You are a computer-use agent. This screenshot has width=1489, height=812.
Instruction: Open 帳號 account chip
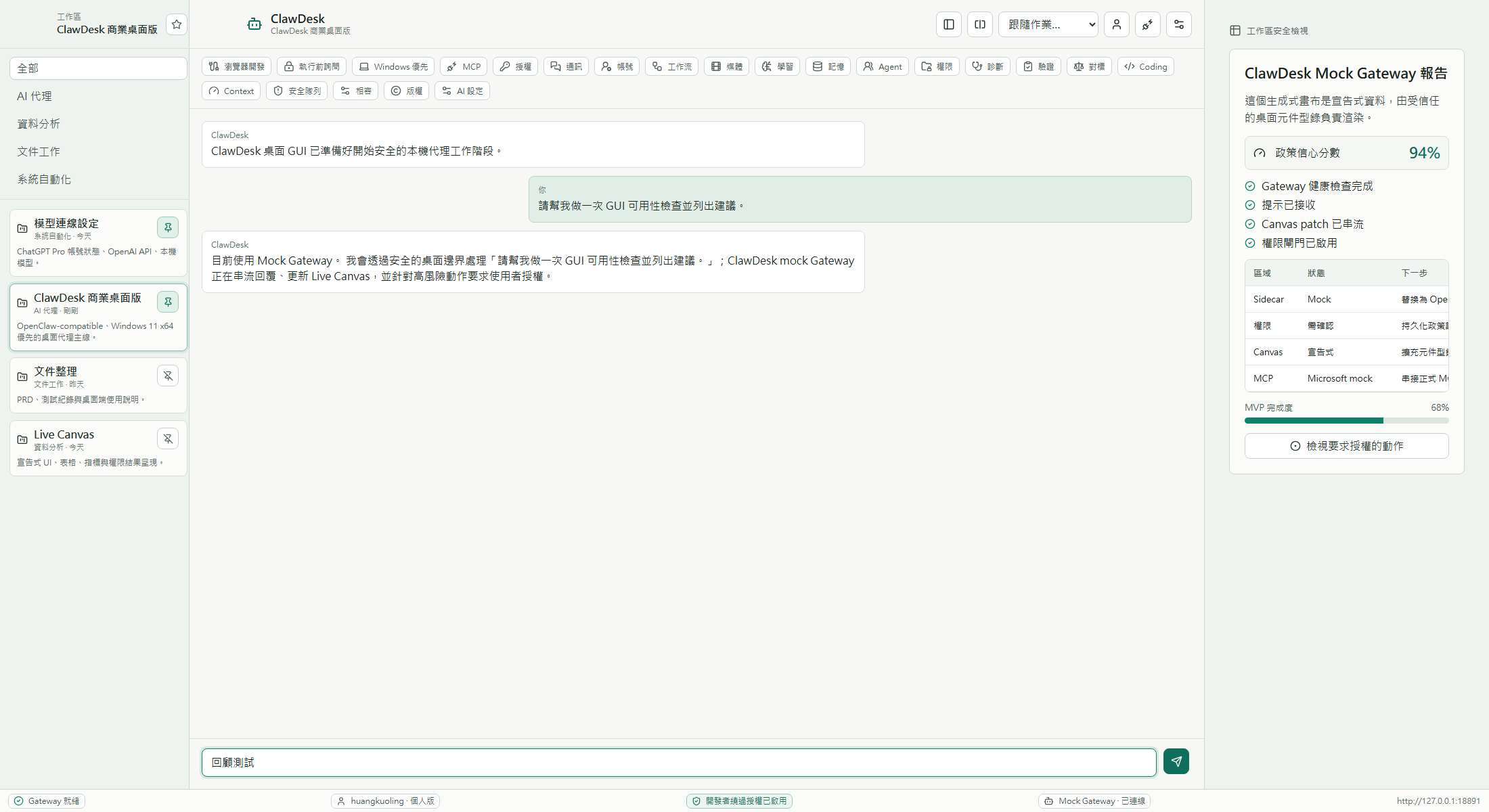(x=617, y=66)
